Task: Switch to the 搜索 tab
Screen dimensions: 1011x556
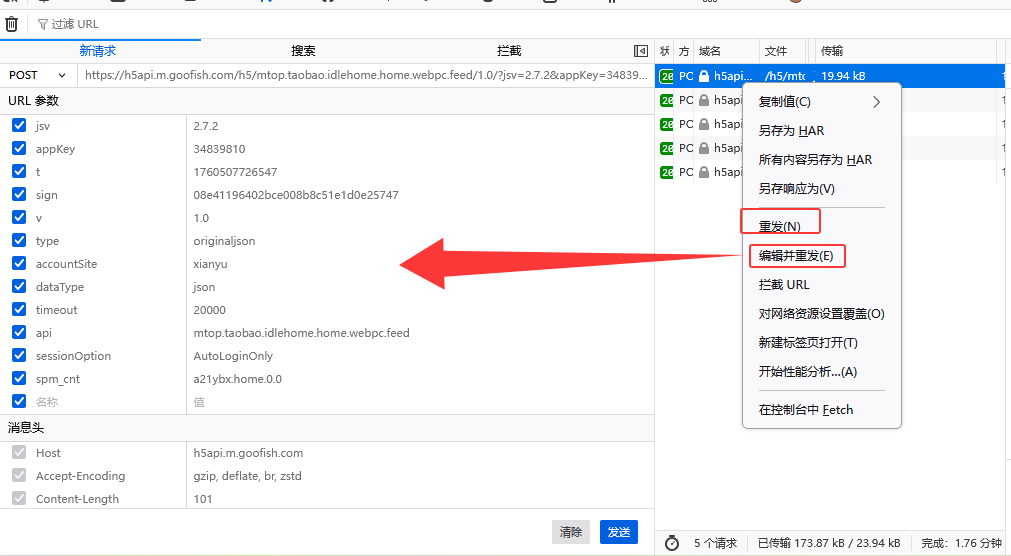Action: 303,51
